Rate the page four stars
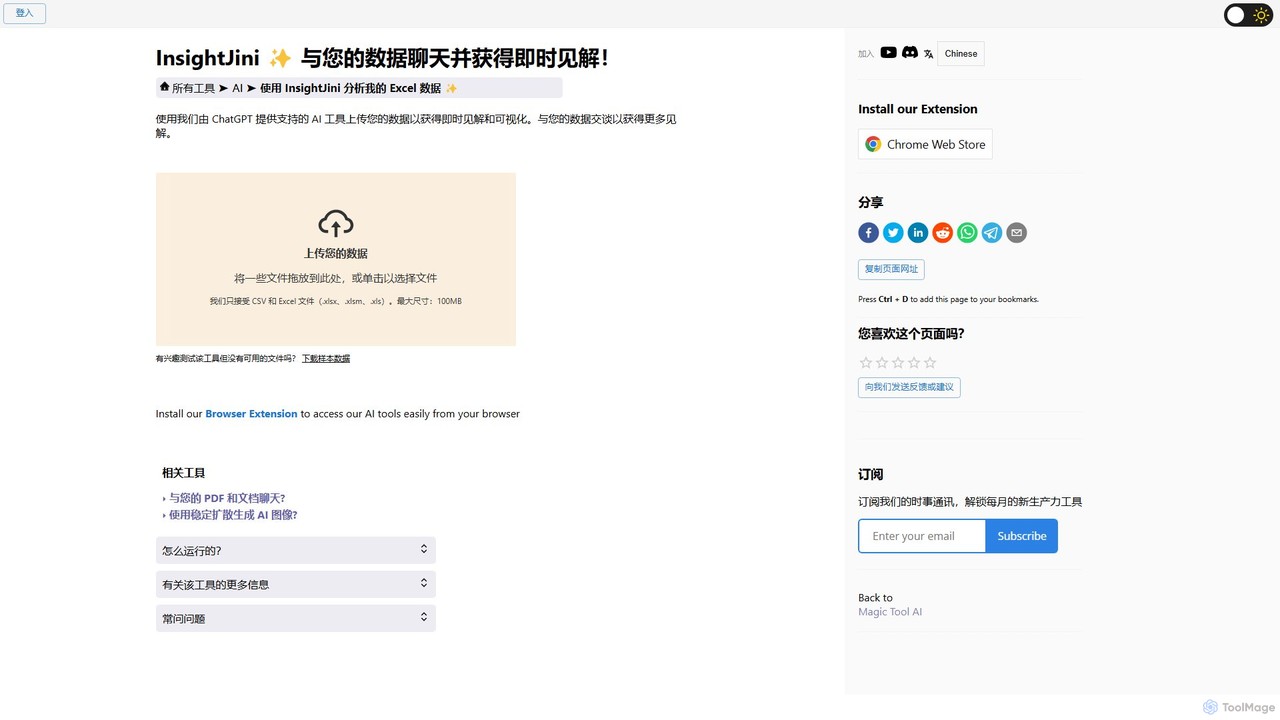 [914, 362]
